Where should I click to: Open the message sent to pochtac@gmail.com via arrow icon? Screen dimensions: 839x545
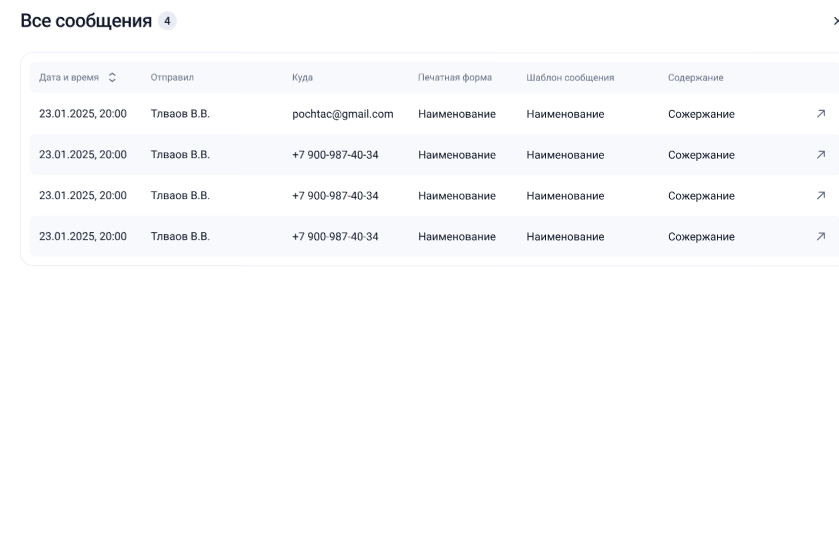[821, 113]
